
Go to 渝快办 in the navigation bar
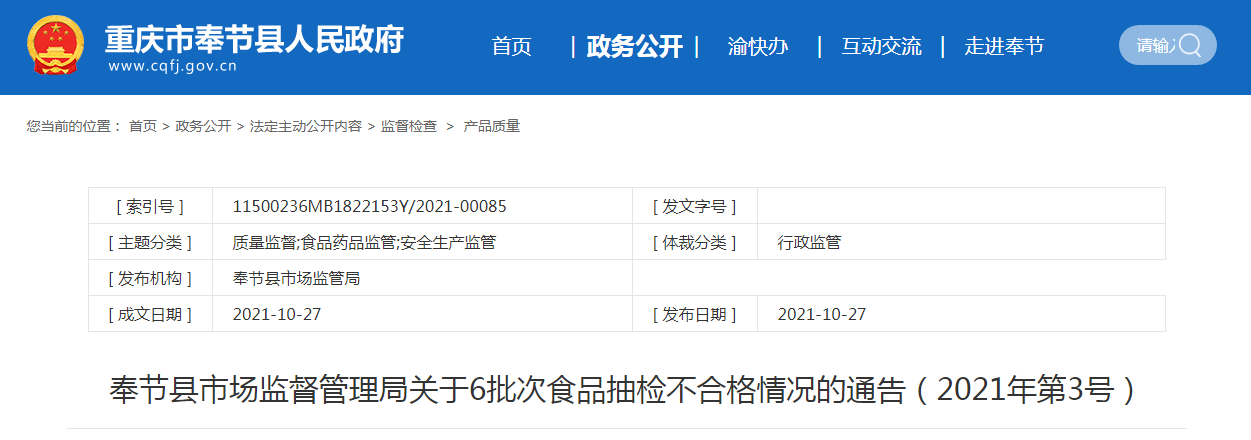point(757,46)
